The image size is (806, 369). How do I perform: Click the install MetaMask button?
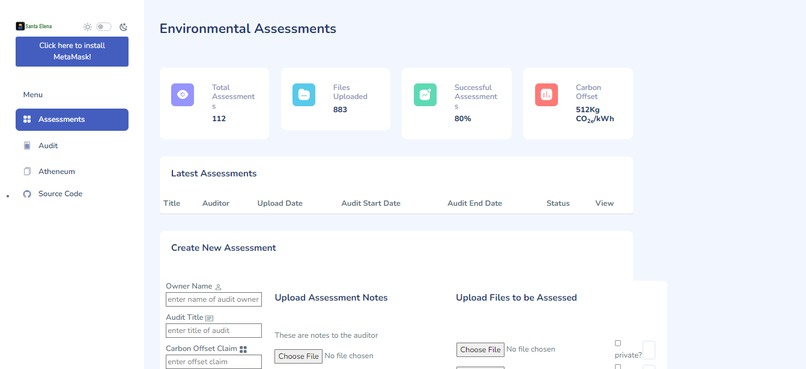click(72, 51)
